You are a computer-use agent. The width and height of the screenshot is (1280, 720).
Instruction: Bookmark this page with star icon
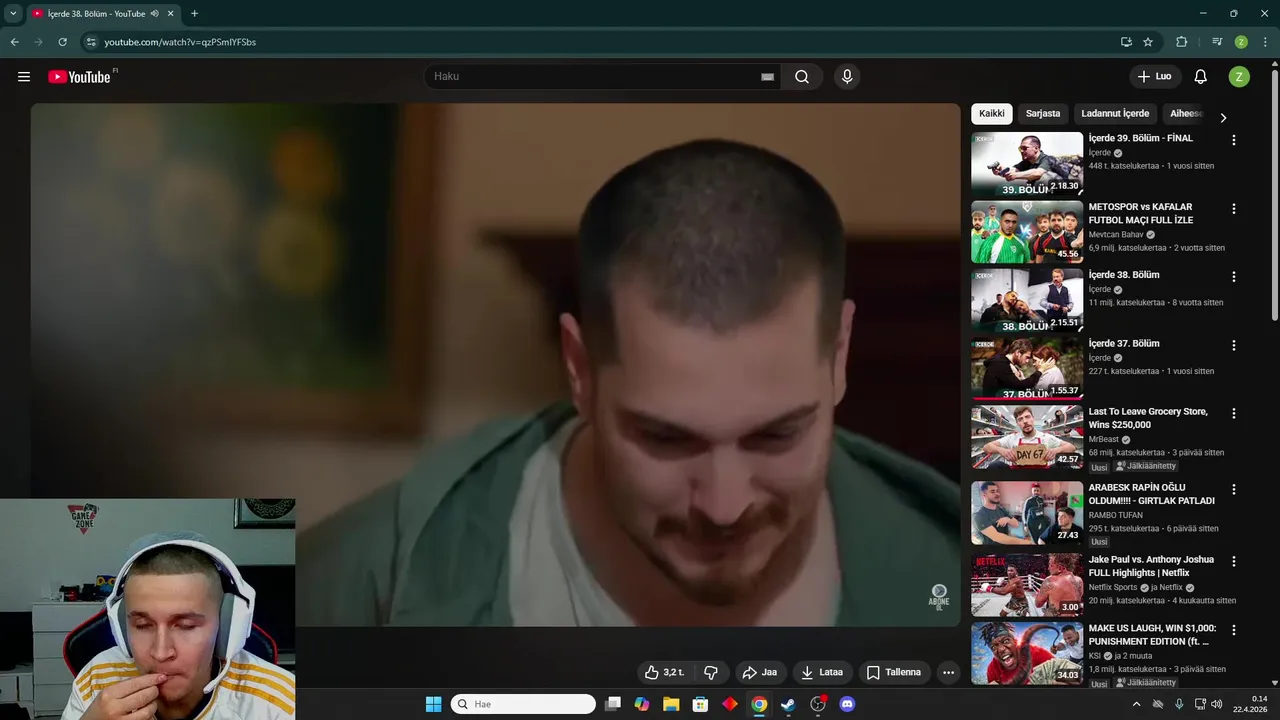coord(1148,42)
